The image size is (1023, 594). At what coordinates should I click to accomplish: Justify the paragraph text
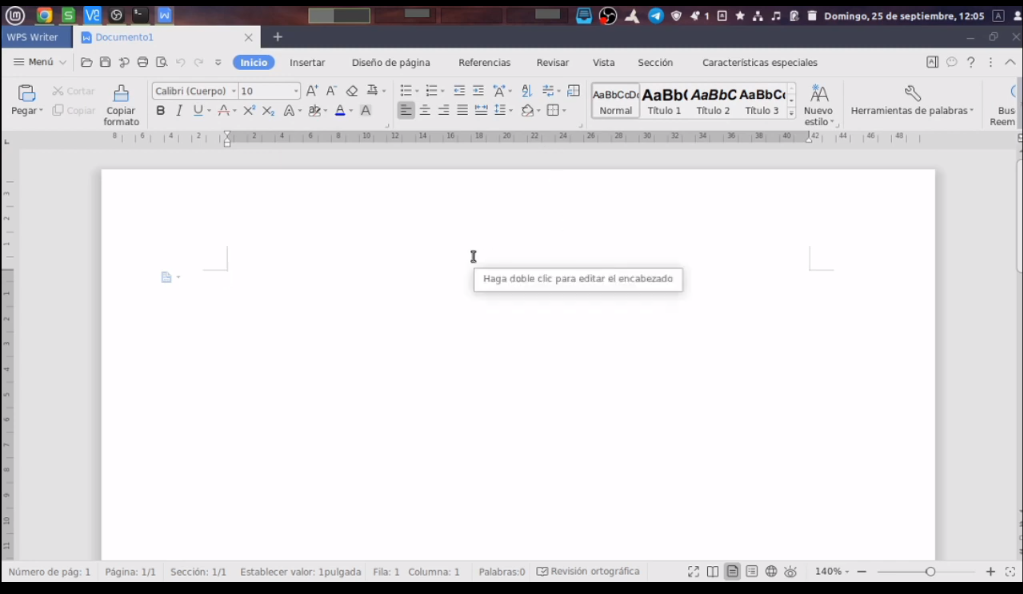click(x=463, y=110)
